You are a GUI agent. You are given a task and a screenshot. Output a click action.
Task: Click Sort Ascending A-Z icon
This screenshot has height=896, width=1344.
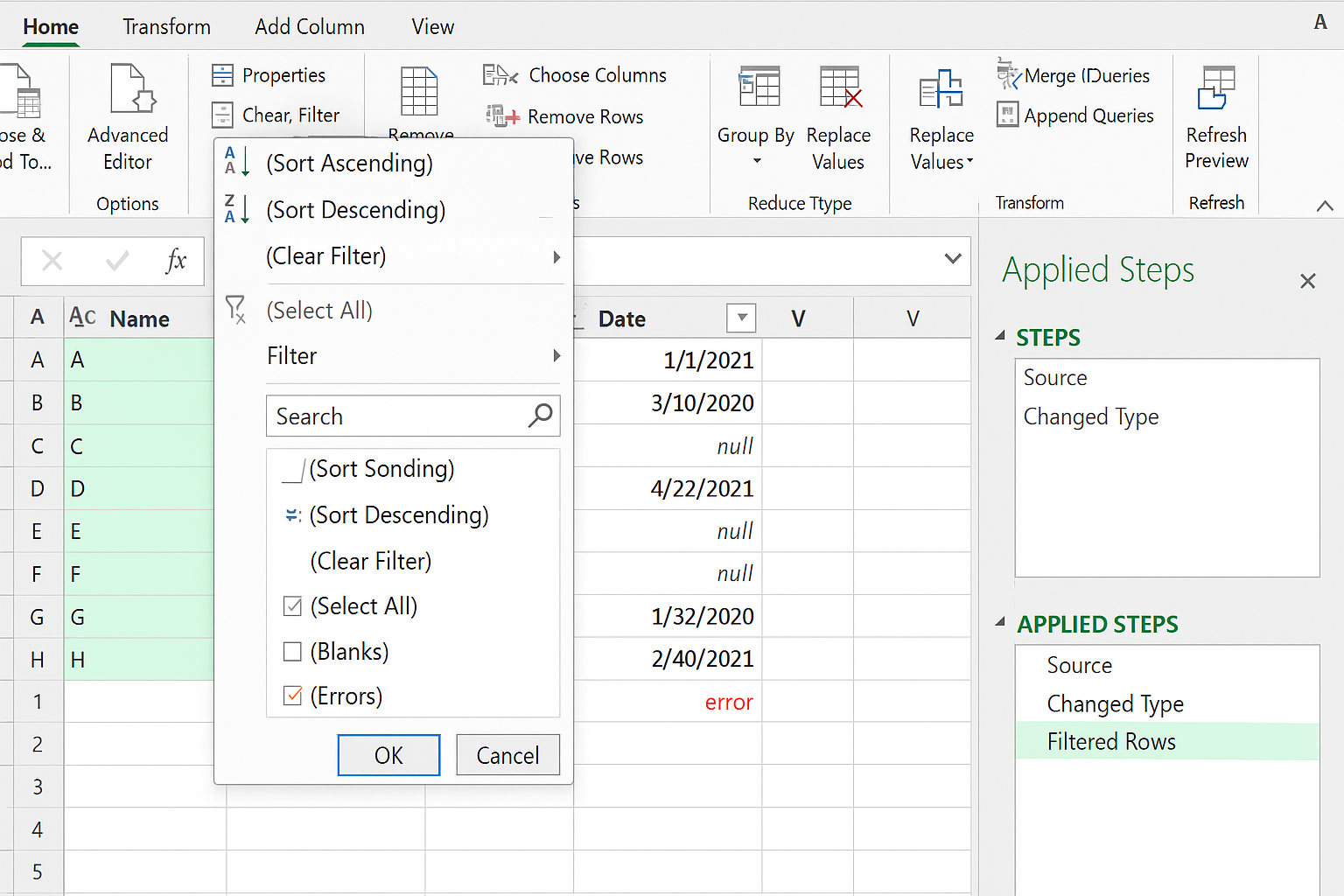click(x=236, y=162)
